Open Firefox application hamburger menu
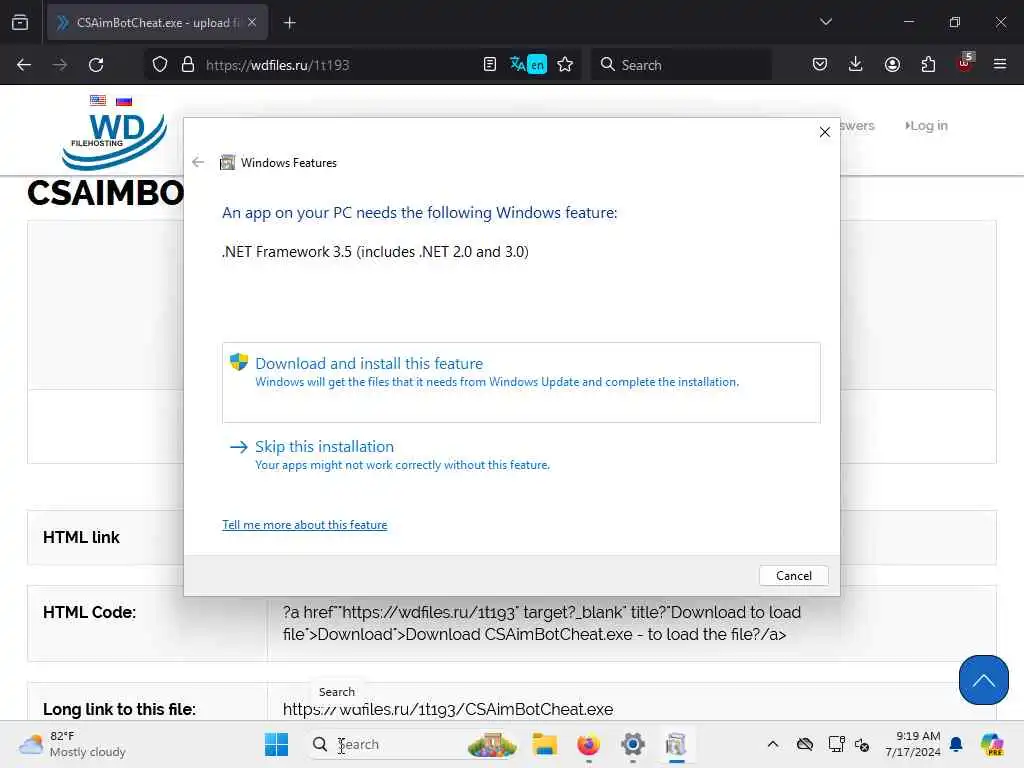 pos(1000,65)
